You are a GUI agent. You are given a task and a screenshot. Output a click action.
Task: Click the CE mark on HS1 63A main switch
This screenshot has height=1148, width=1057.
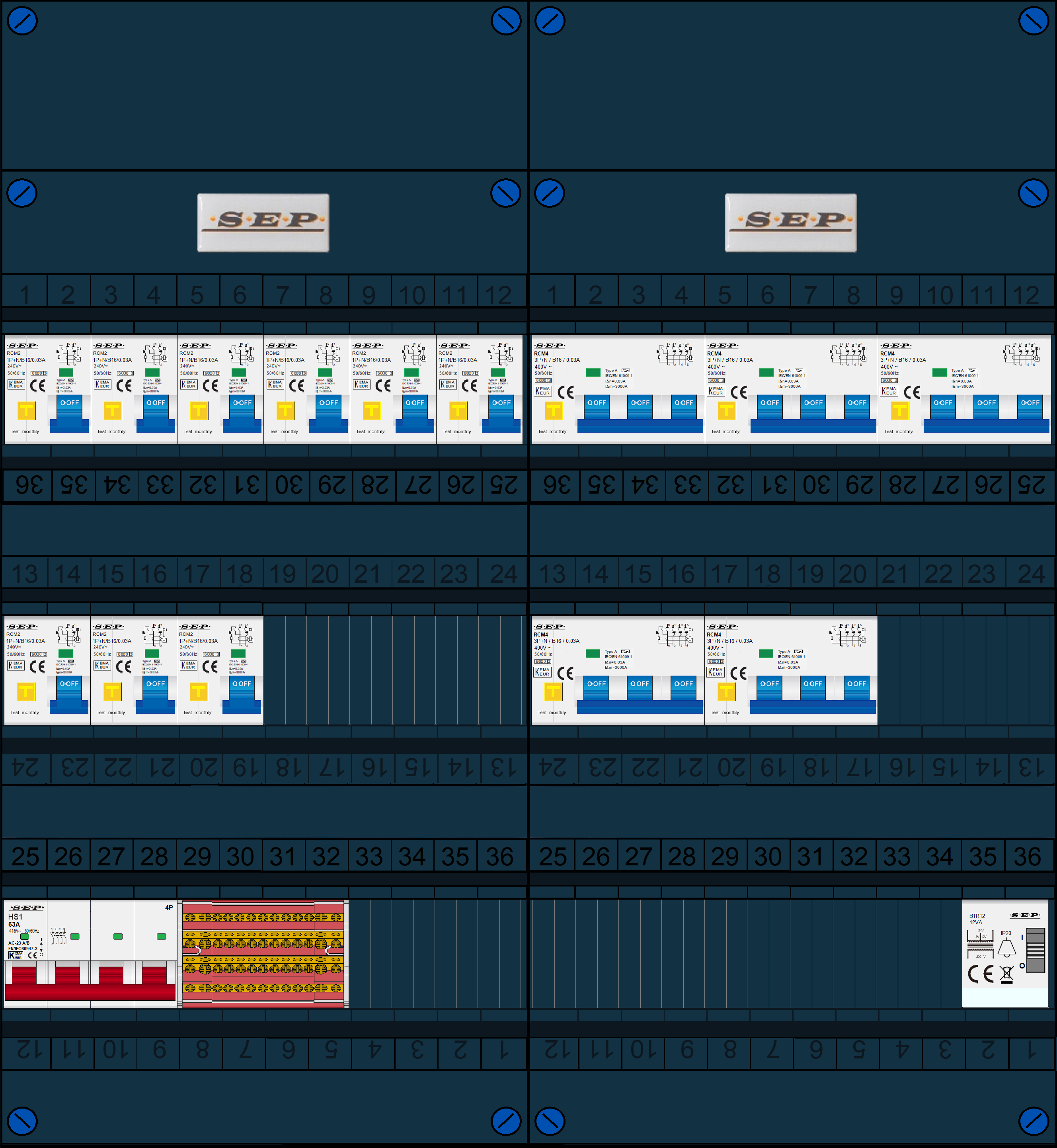[33, 955]
